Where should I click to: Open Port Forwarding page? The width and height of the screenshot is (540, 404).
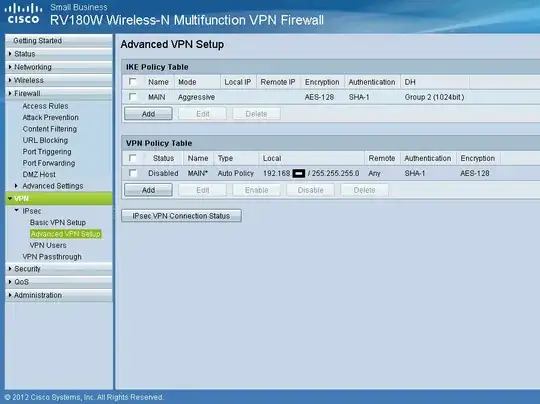[x=49, y=163]
